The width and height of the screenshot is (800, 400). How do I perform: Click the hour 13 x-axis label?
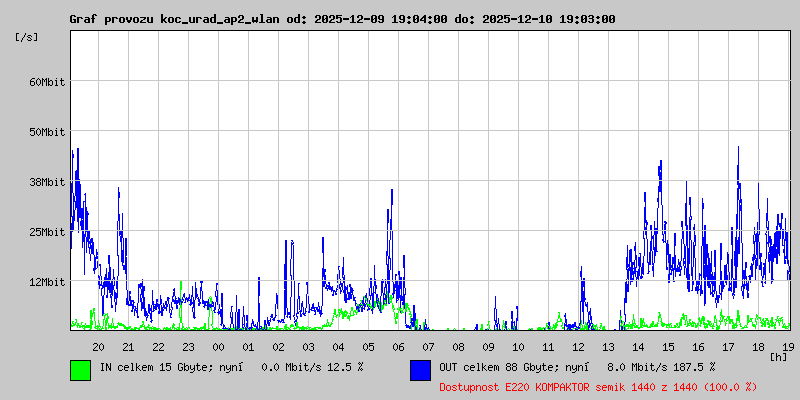[x=609, y=347]
